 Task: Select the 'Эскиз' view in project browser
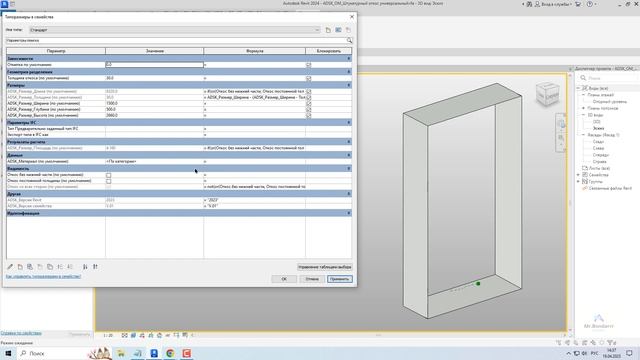[598, 128]
